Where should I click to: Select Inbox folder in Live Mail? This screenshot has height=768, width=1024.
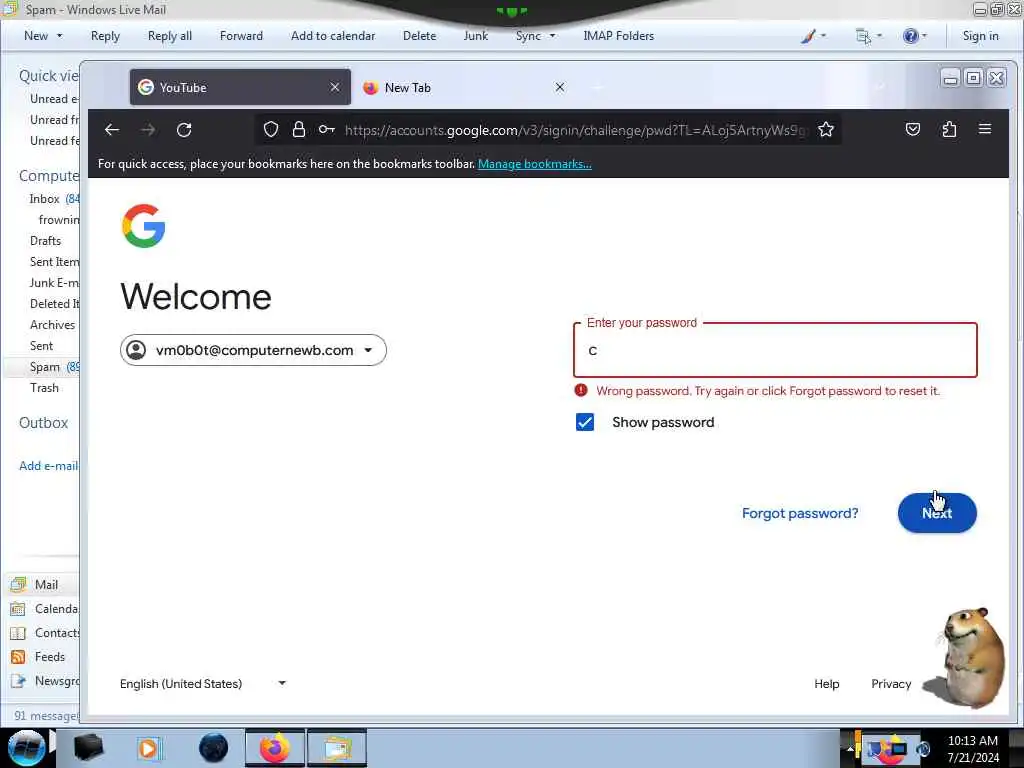(x=44, y=199)
